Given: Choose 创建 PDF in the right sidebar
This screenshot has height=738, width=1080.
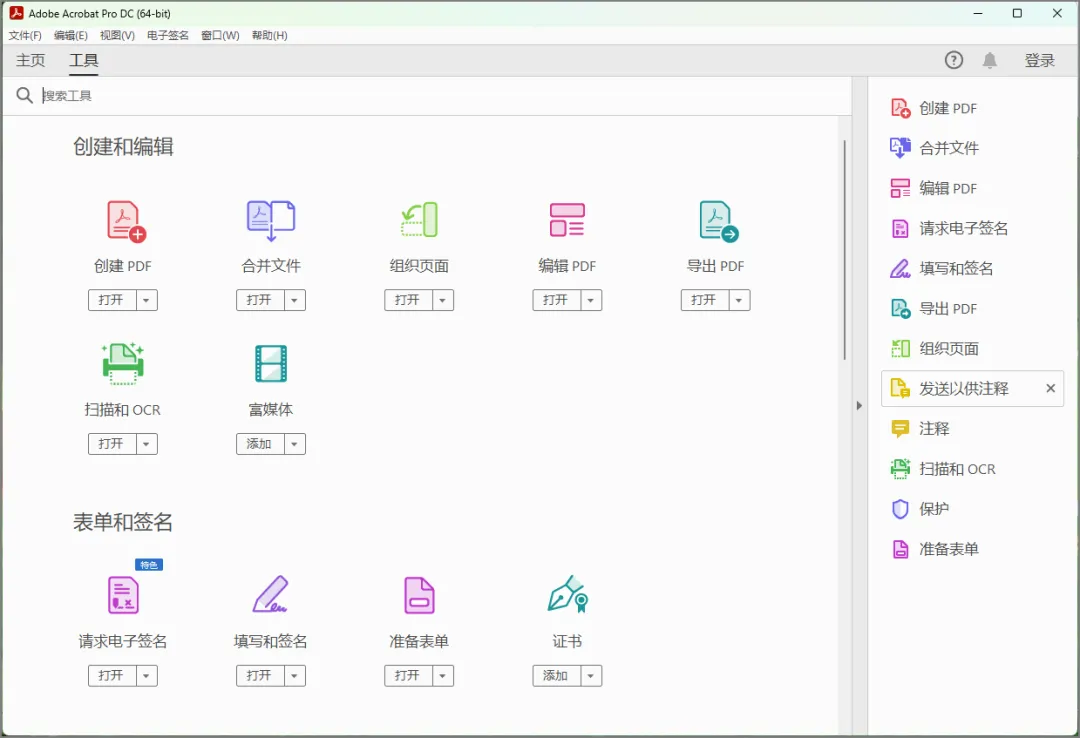Looking at the screenshot, I should coord(972,108).
